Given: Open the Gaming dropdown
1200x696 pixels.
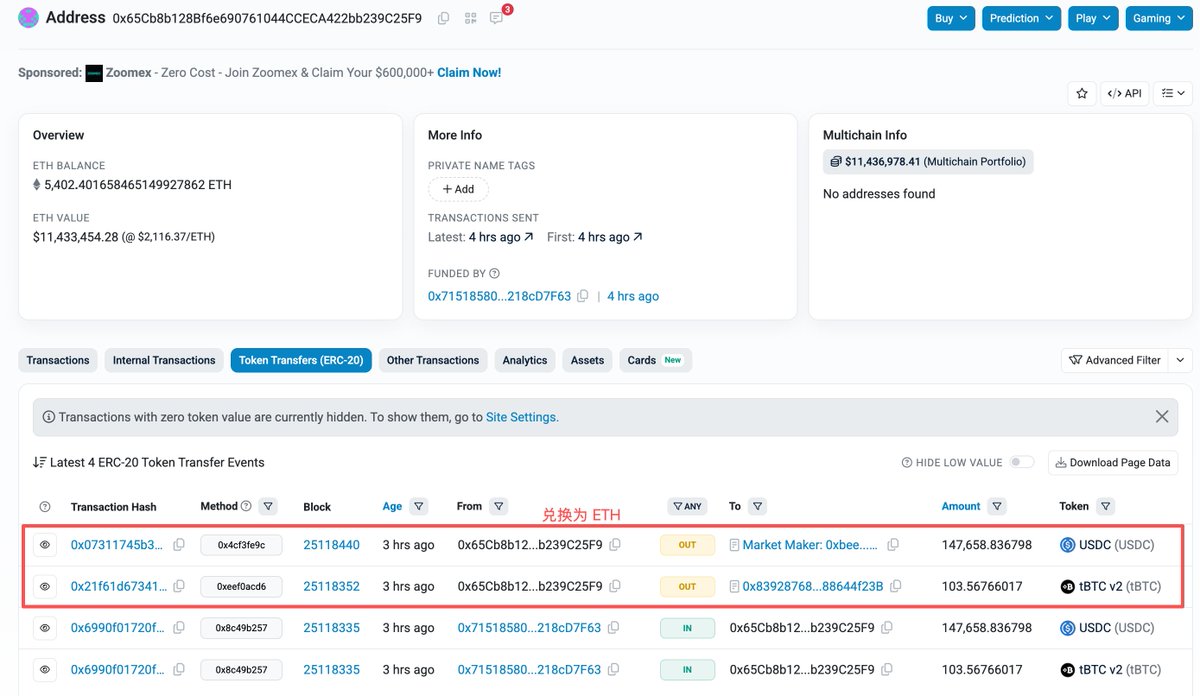Looking at the screenshot, I should pyautogui.click(x=1159, y=18).
